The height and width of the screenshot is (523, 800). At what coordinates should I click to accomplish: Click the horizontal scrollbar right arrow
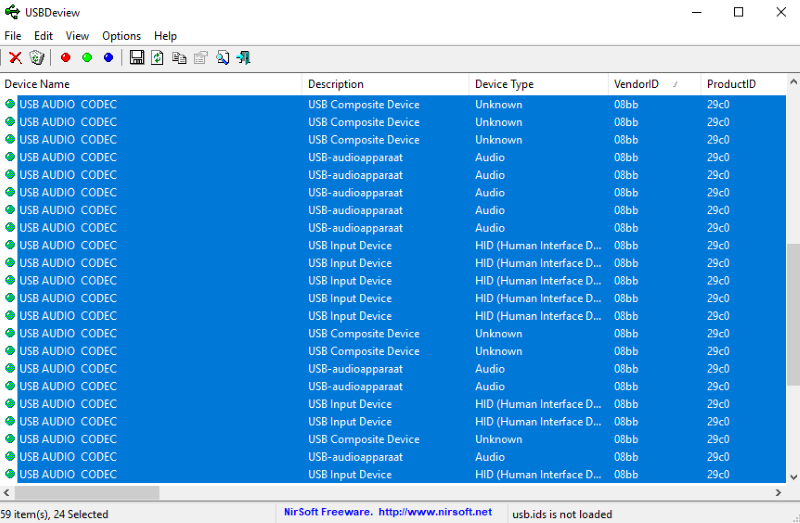pyautogui.click(x=779, y=493)
